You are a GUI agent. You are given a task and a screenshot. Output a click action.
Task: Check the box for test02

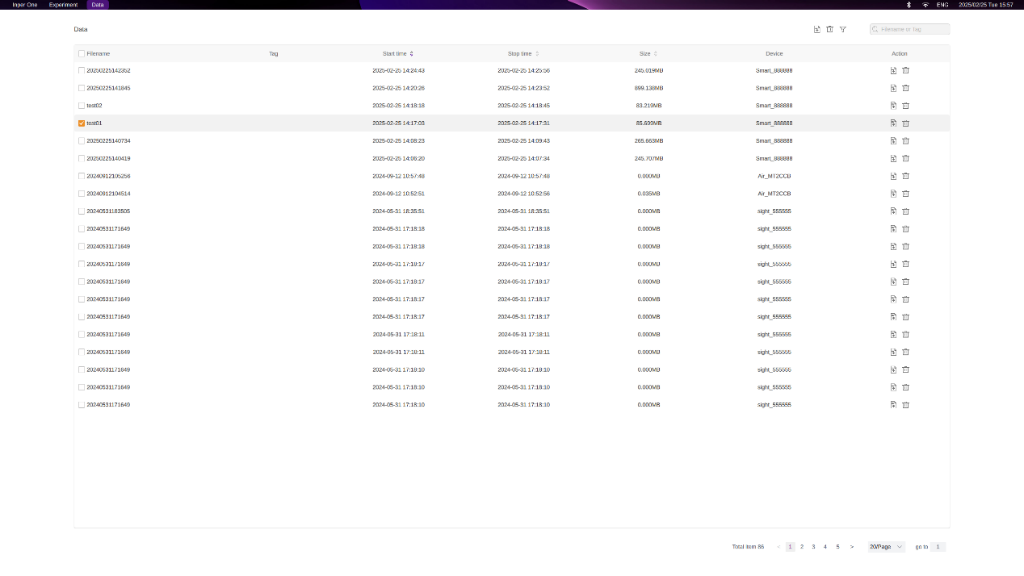[x=81, y=105]
